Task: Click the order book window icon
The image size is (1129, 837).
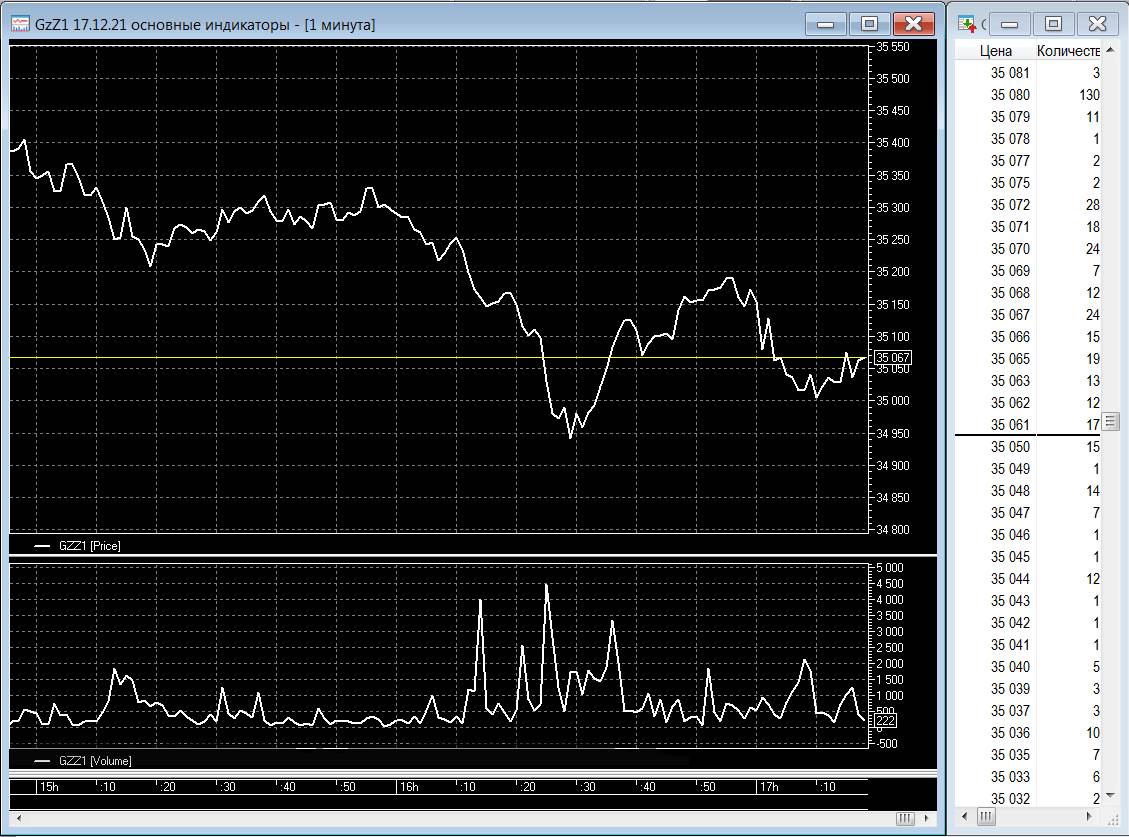Action: click(967, 24)
